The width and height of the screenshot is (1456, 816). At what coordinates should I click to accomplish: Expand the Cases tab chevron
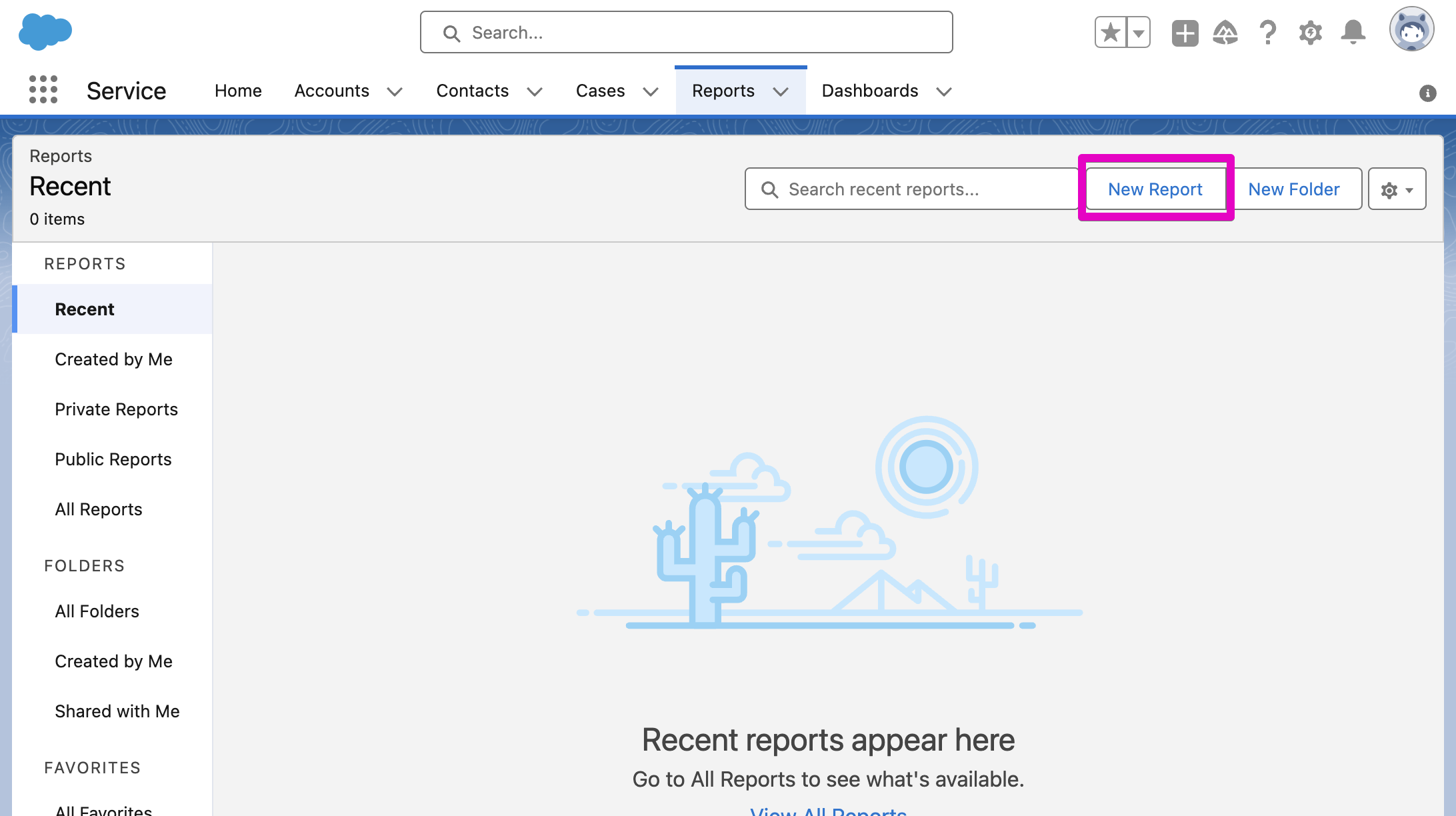tap(651, 91)
